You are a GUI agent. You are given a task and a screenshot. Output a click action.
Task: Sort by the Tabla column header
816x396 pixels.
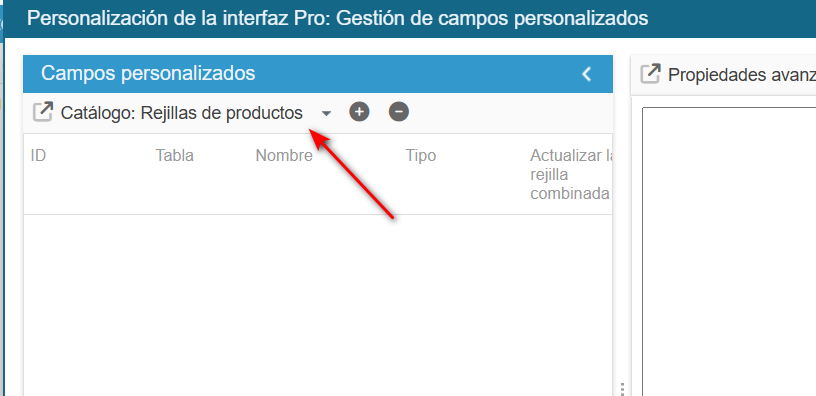tap(174, 156)
